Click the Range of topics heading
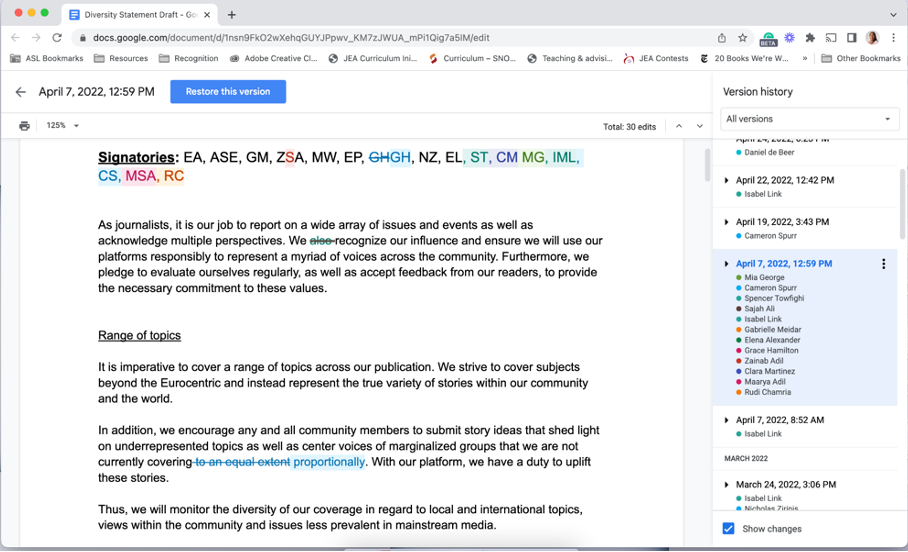The width and height of the screenshot is (908, 552). (x=139, y=335)
